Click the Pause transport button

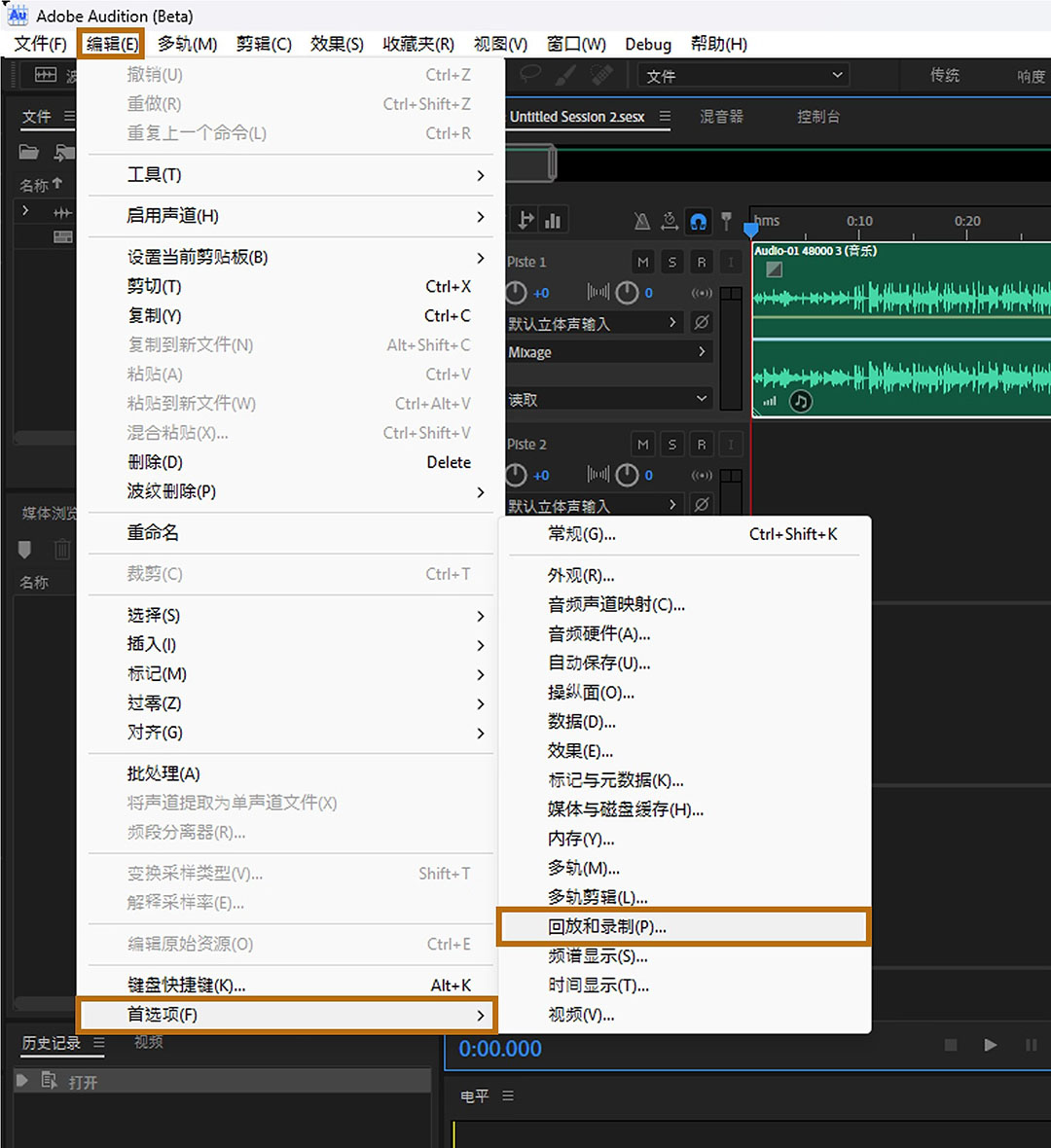coord(1031,1045)
